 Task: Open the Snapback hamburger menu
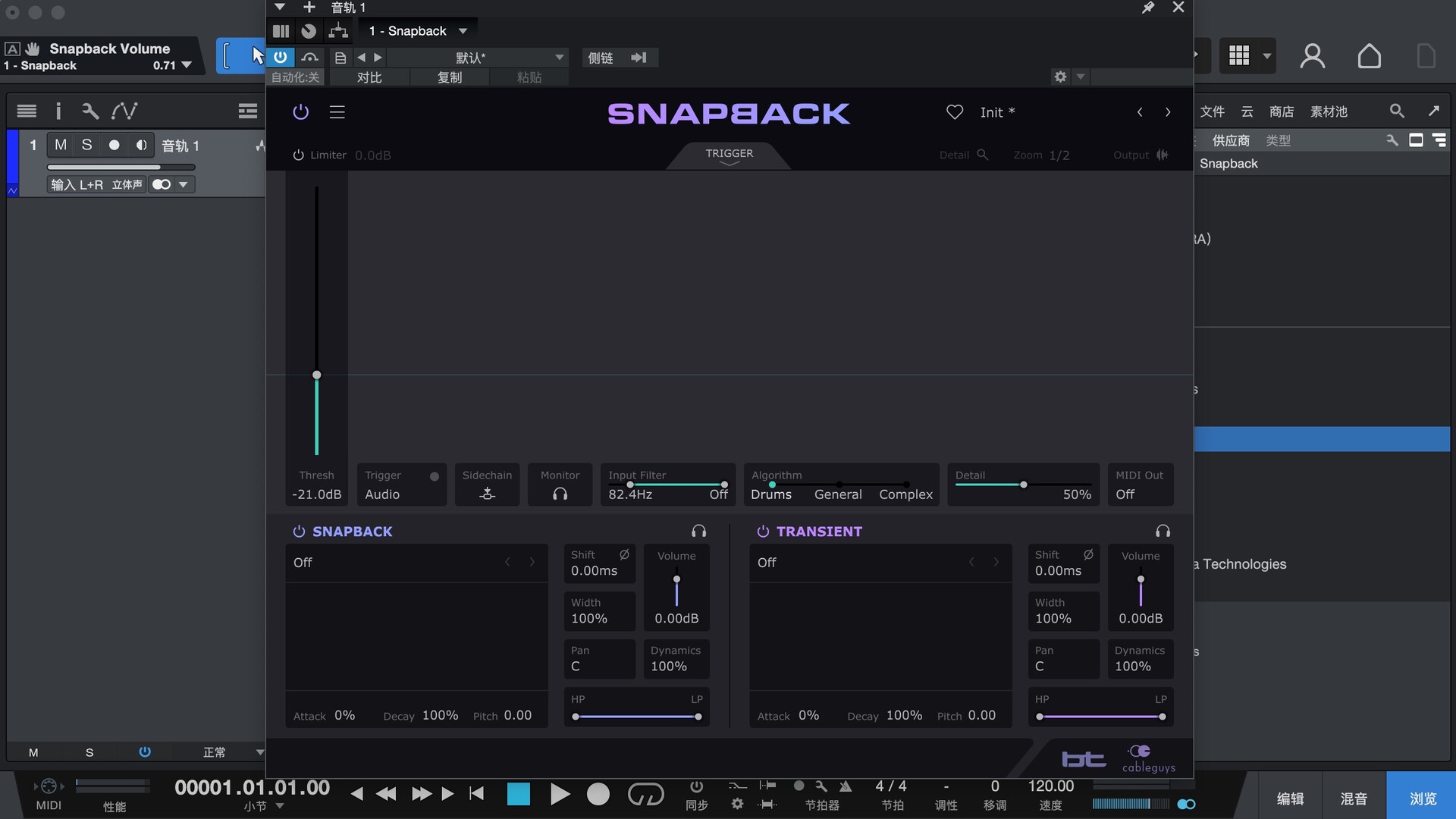(337, 112)
